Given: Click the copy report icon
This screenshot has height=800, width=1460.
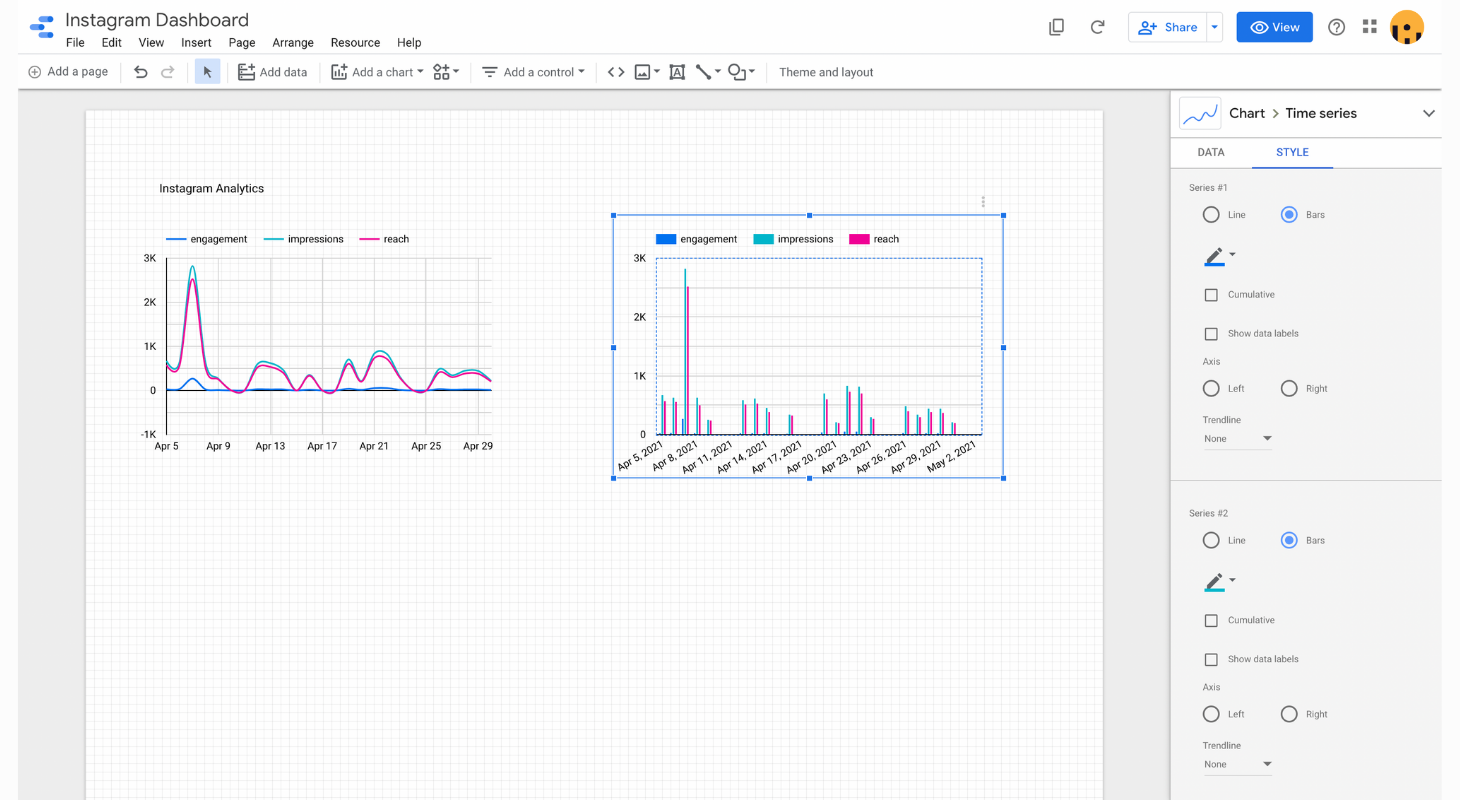Looking at the screenshot, I should click(x=1056, y=27).
